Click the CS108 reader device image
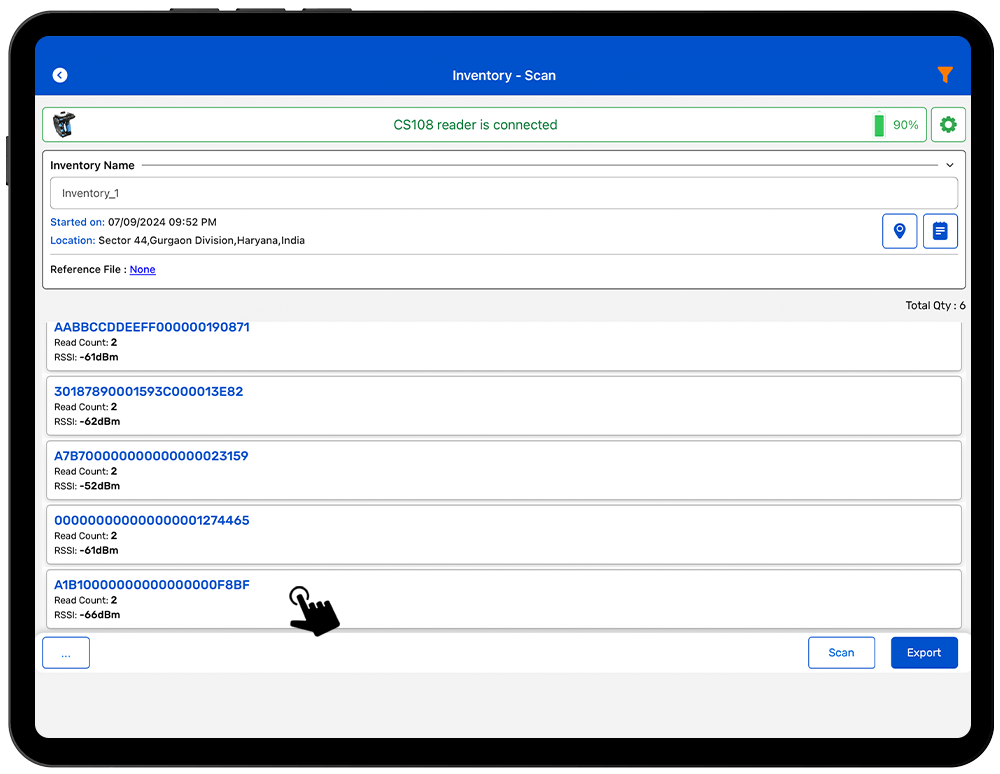The width and height of the screenshot is (1000, 774). (64, 125)
